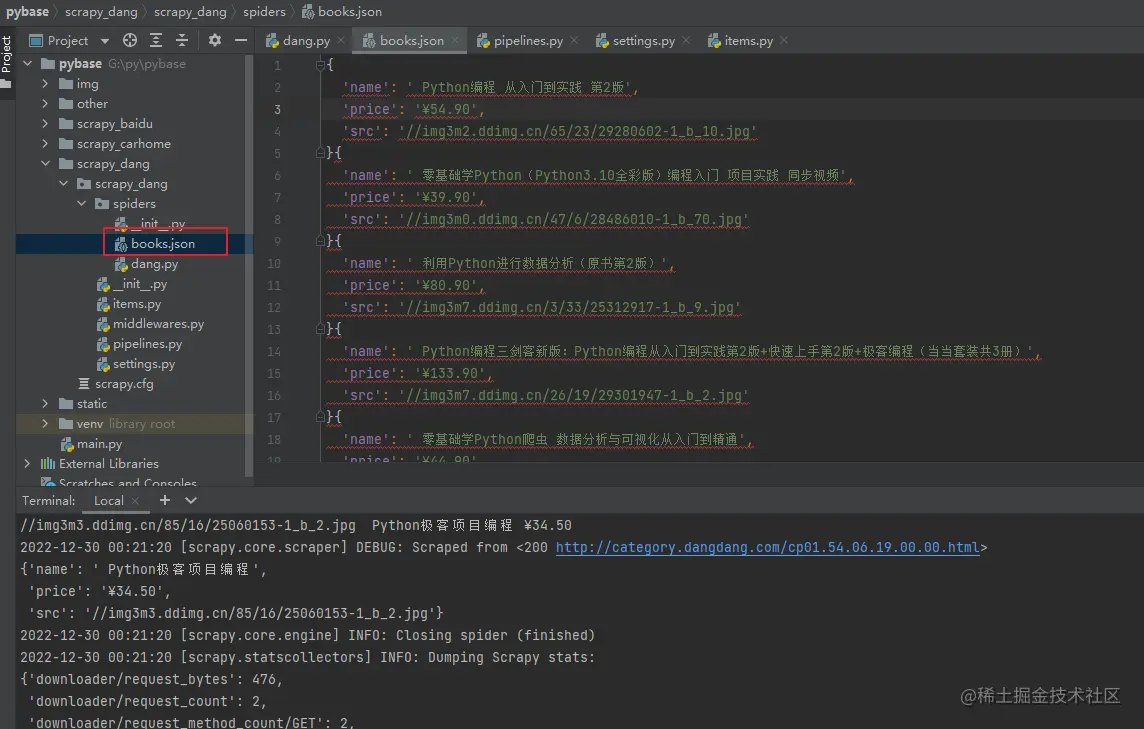Viewport: 1144px width, 729px height.
Task: Switch to the items.py editor tab
Action: pyautogui.click(x=741, y=41)
